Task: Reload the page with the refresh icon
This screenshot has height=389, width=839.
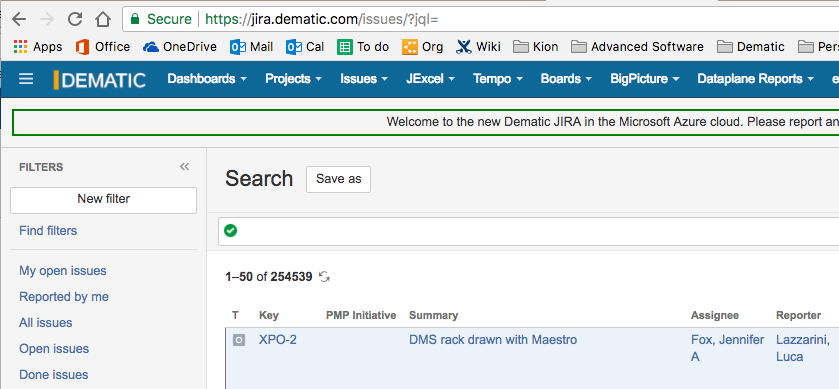Action: click(x=75, y=19)
